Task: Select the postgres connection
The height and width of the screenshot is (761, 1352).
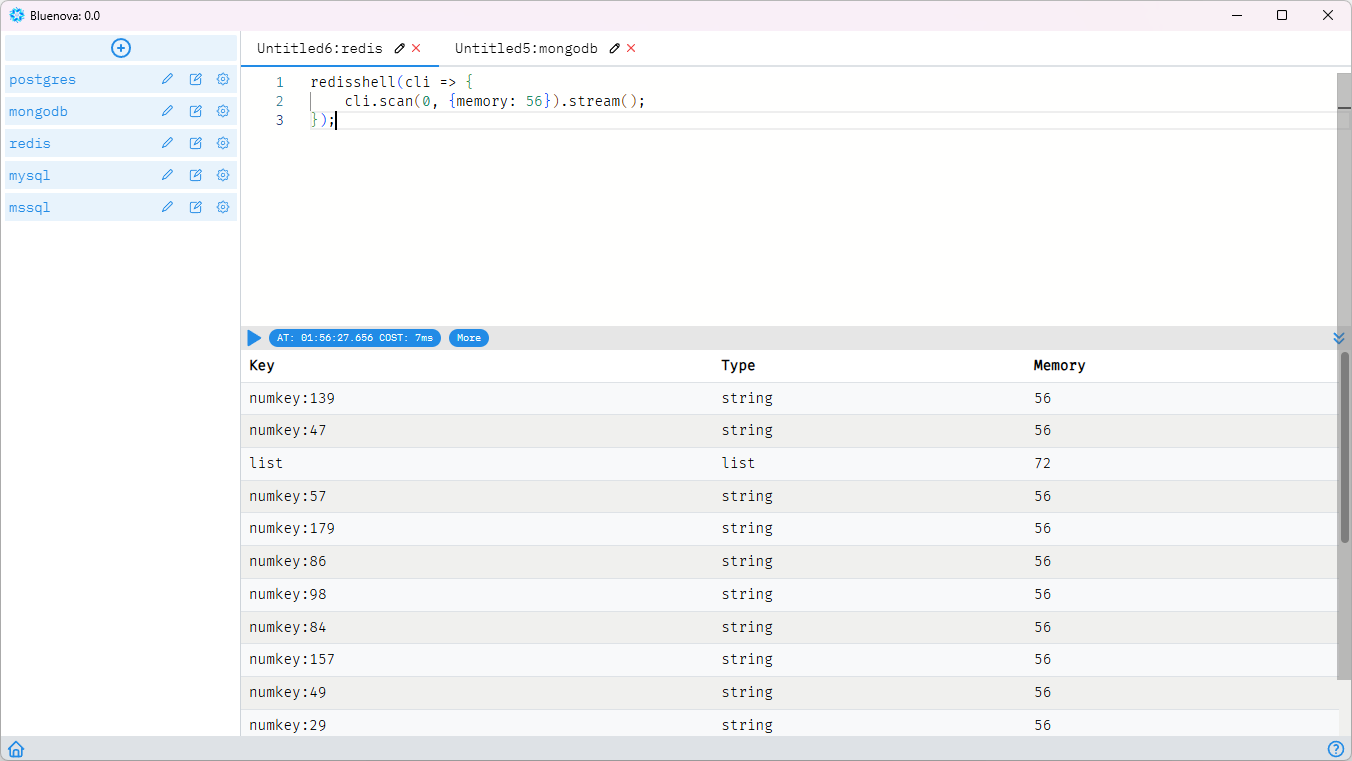Action: pos(42,79)
